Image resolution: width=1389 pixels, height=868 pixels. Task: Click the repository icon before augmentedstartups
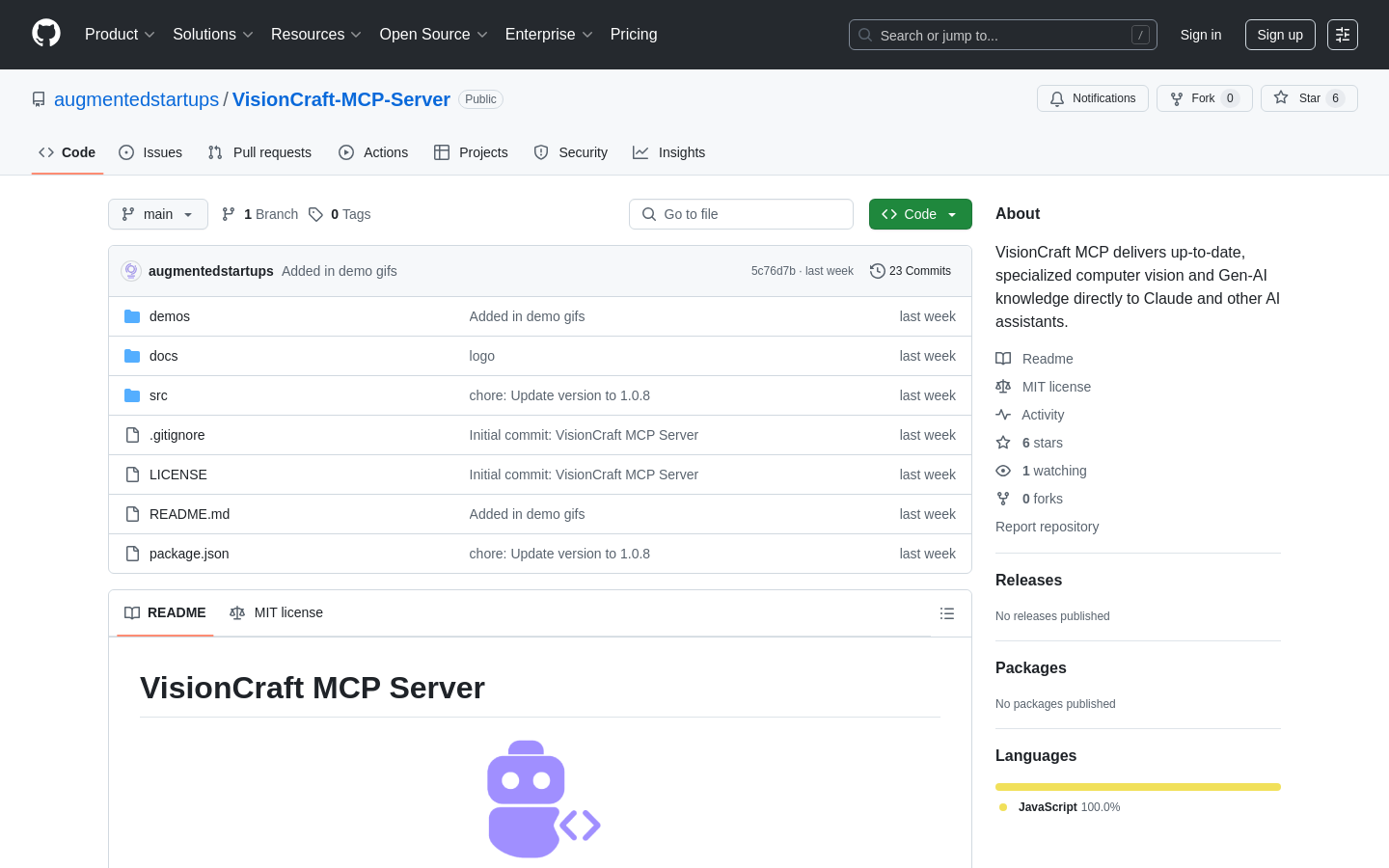pos(39,99)
